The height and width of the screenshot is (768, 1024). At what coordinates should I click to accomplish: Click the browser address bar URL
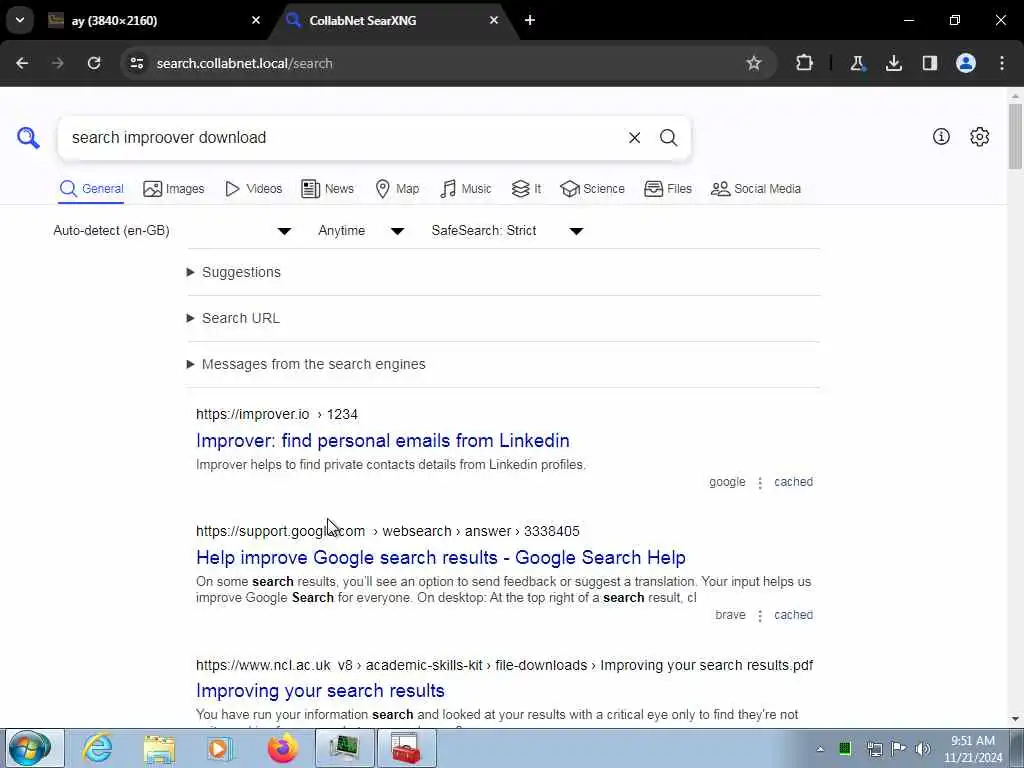point(244,63)
